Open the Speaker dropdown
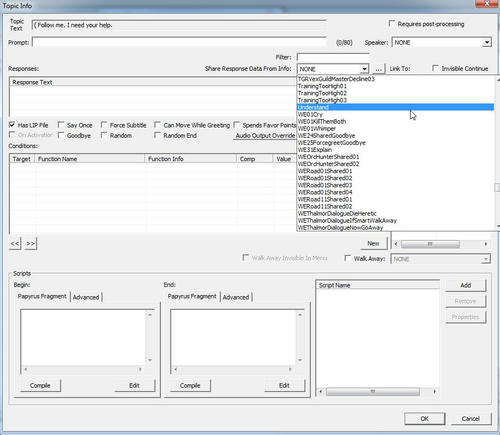500x435 pixels. point(487,43)
